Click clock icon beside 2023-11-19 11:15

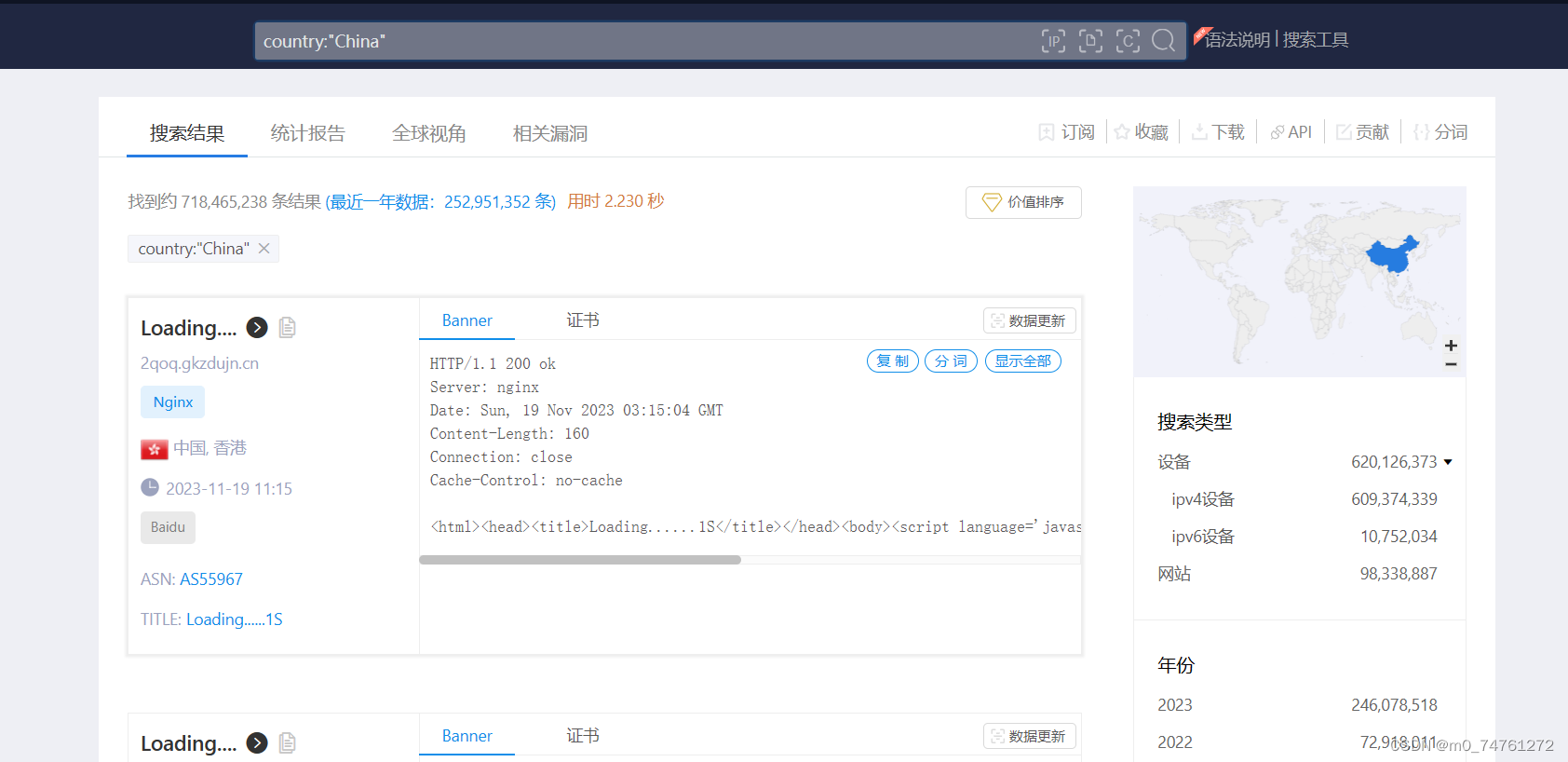(150, 487)
